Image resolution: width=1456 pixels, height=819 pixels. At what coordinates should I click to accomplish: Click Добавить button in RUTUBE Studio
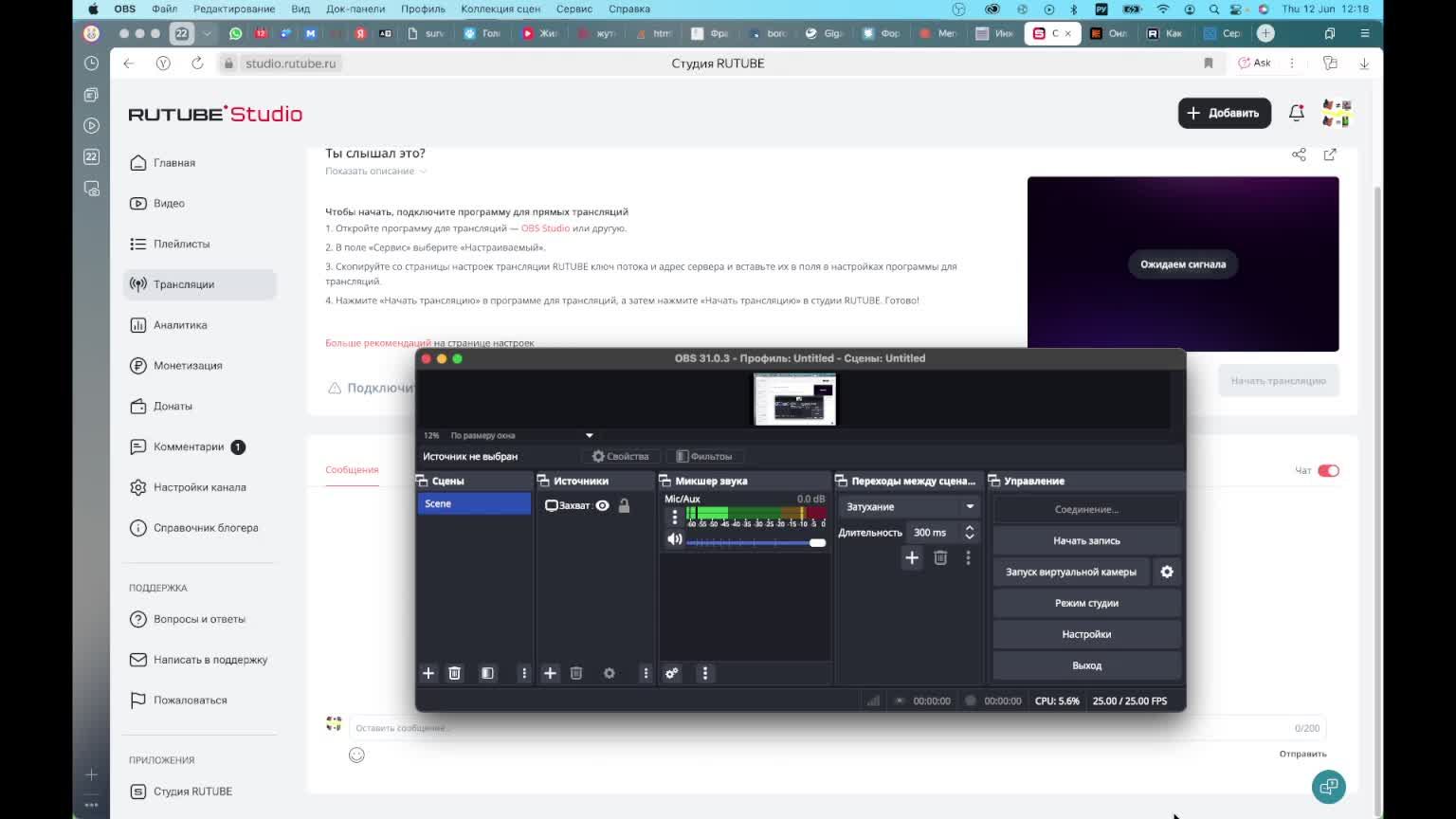point(1225,113)
